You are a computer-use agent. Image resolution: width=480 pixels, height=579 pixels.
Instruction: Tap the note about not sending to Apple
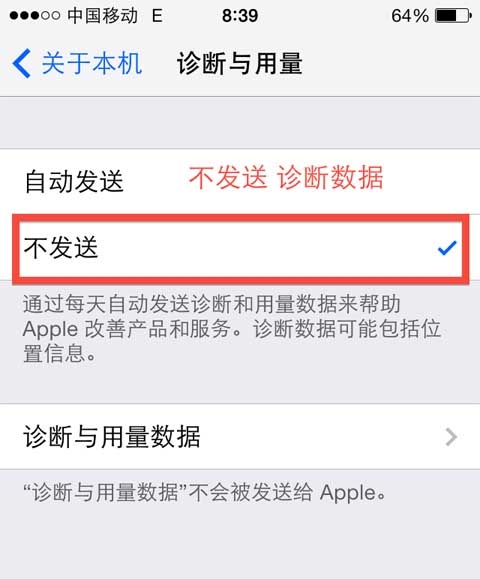pos(205,493)
